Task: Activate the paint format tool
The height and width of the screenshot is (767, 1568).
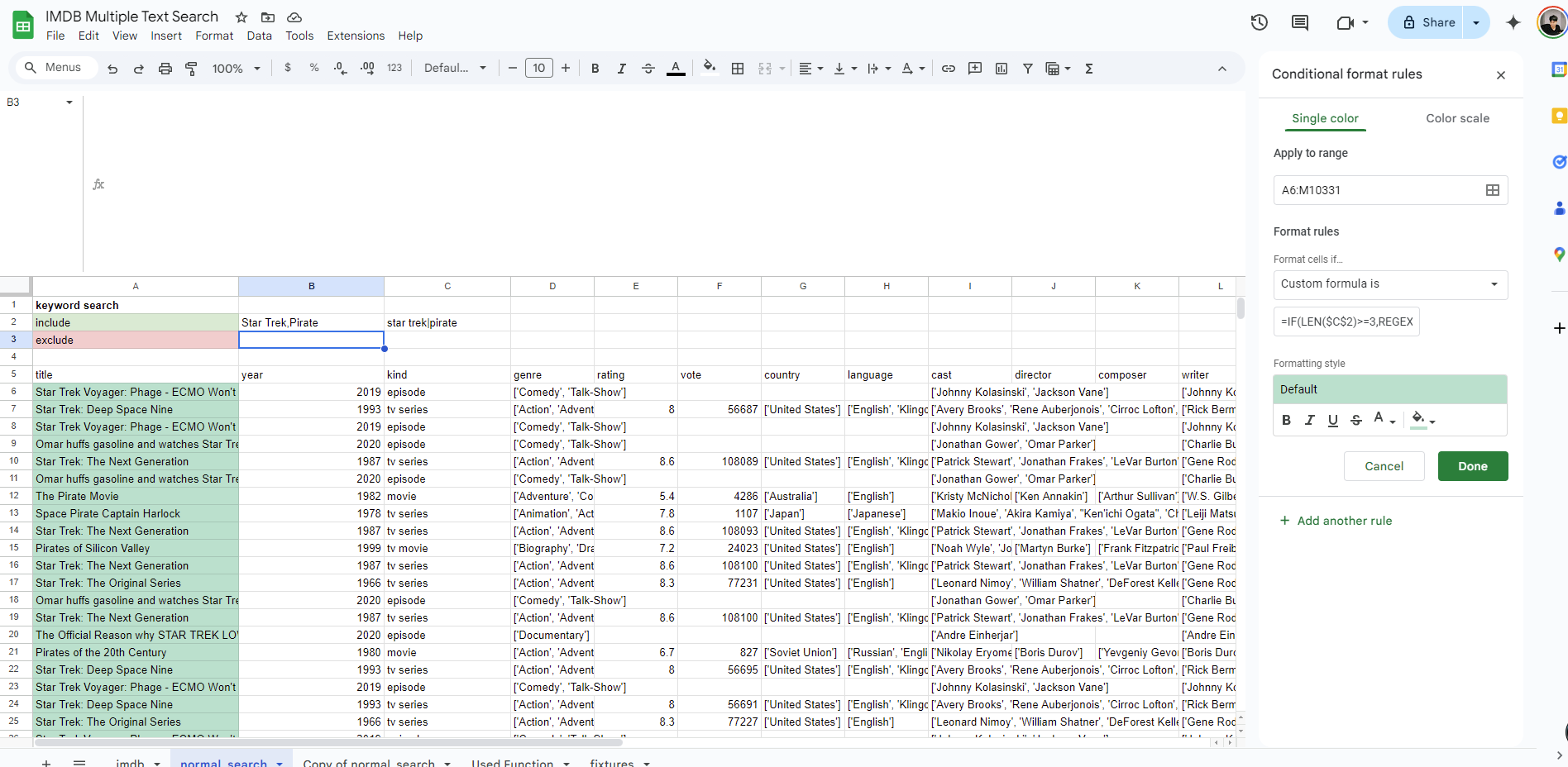Action: coord(191,69)
